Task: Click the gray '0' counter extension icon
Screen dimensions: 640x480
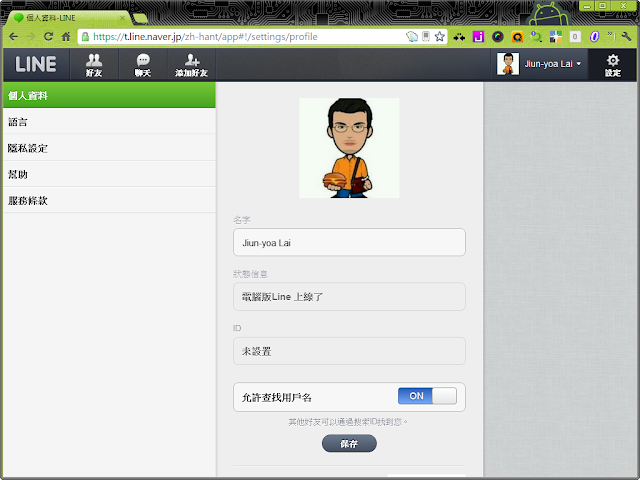Action: click(575, 37)
